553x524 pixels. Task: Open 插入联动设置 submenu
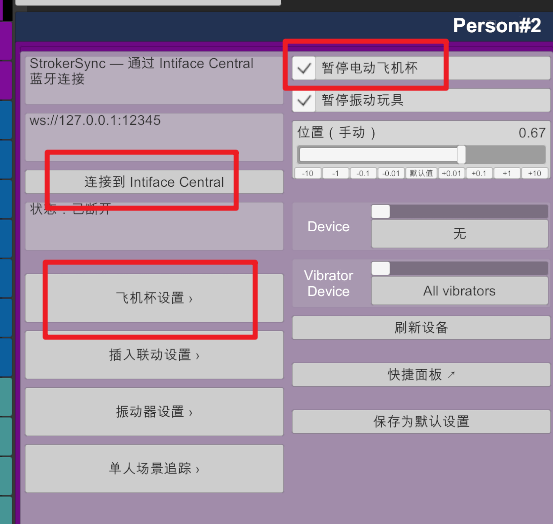(154, 355)
